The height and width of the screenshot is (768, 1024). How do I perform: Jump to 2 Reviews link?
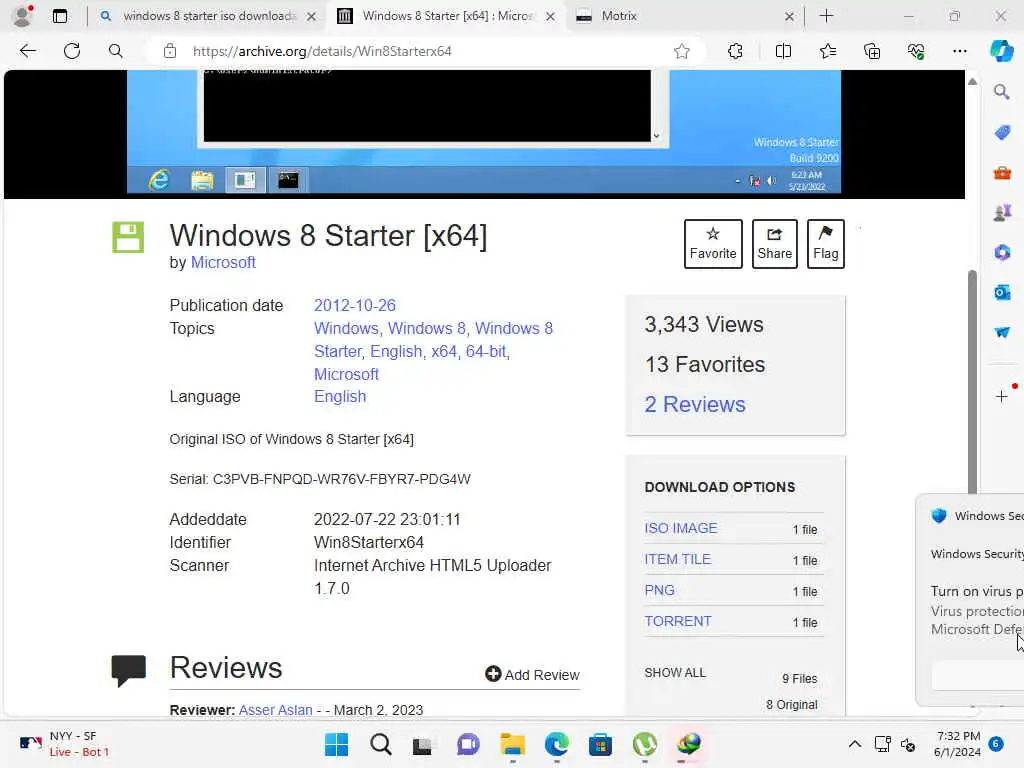pyautogui.click(x=695, y=404)
